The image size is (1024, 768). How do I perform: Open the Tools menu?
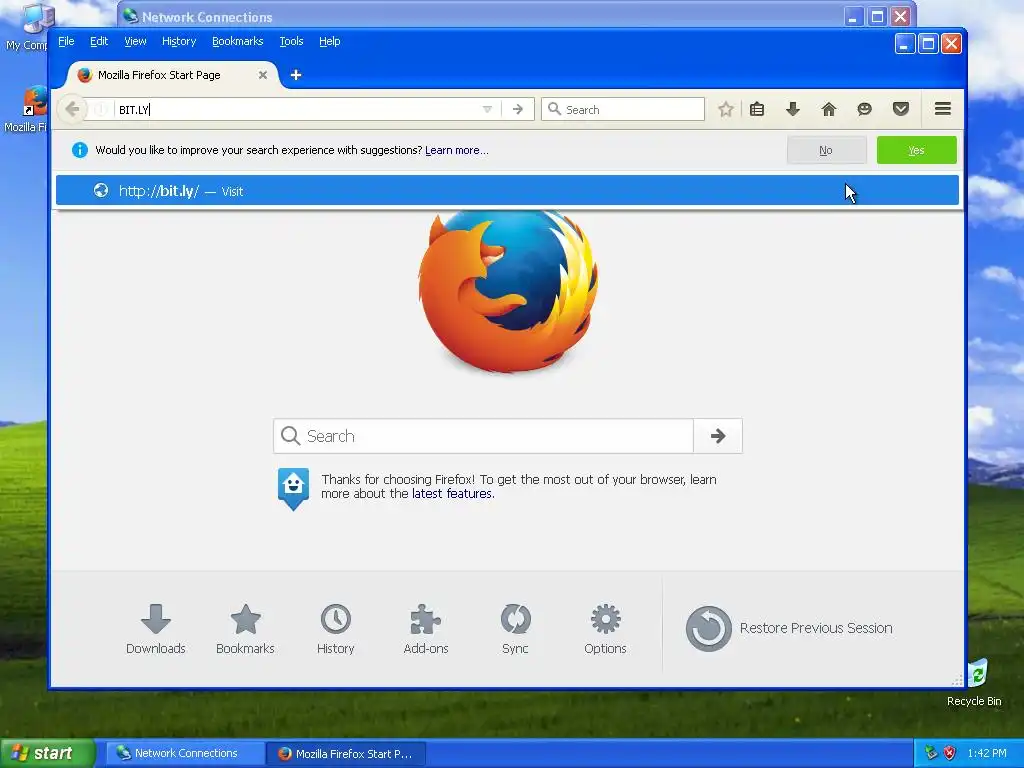tap(291, 41)
